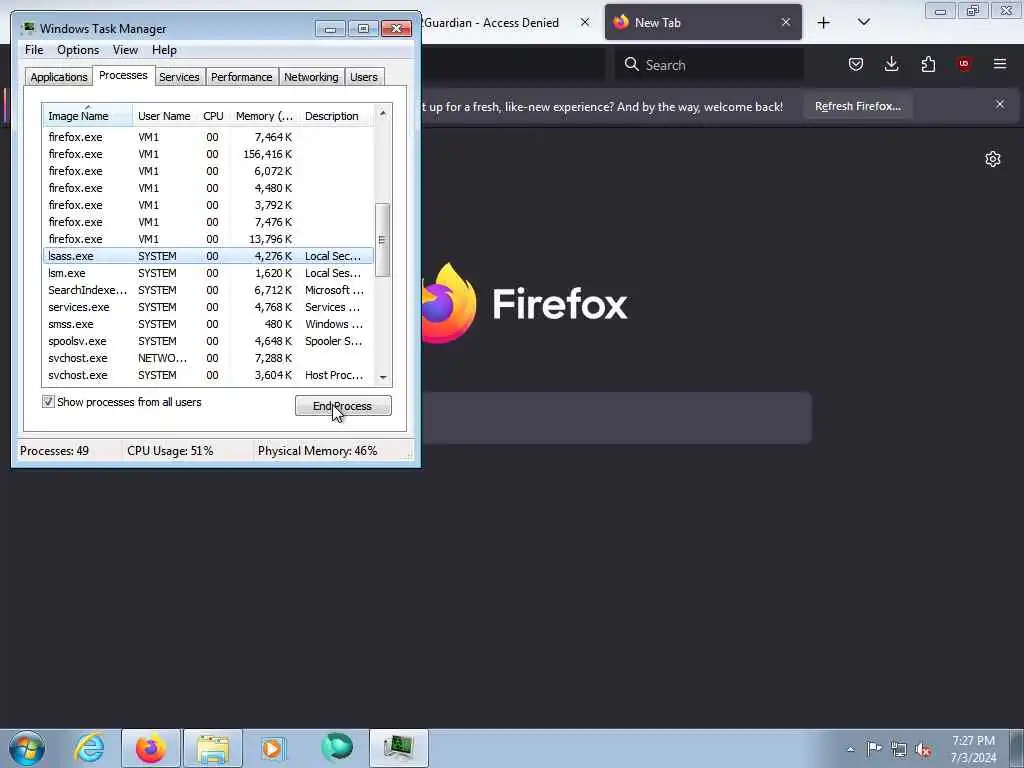
Task: Sort by the Description column header
Action: (x=336, y=116)
